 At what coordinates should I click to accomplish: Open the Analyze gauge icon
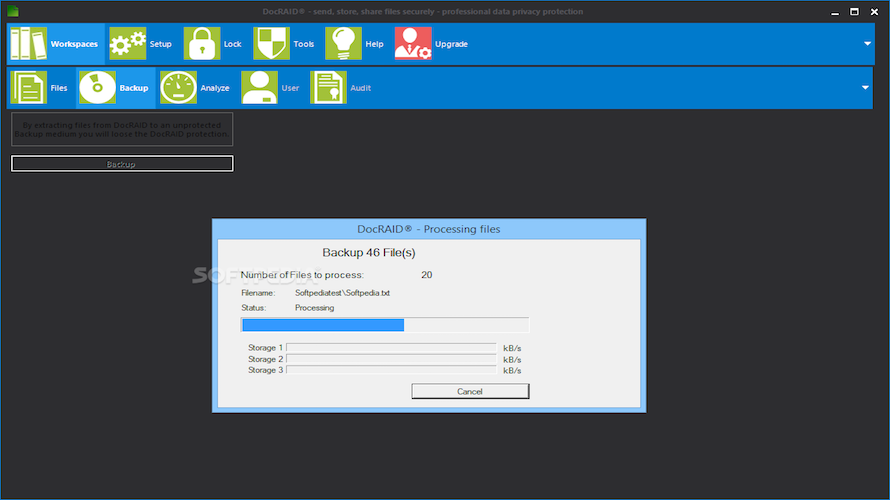(x=178, y=87)
